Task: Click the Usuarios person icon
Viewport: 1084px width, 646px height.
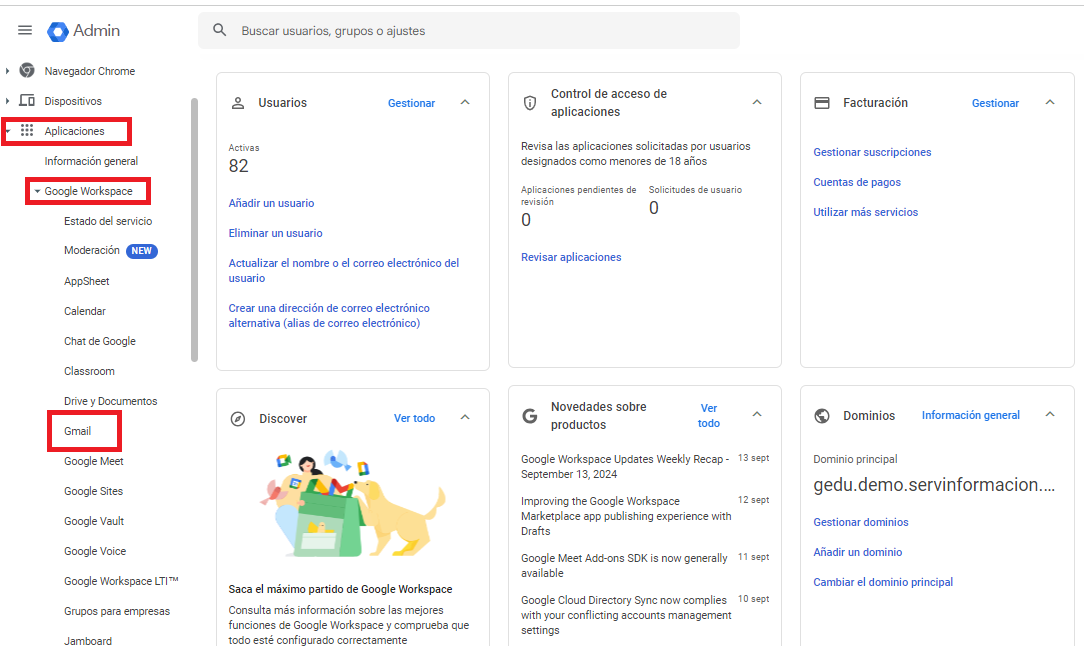Action: coord(238,103)
